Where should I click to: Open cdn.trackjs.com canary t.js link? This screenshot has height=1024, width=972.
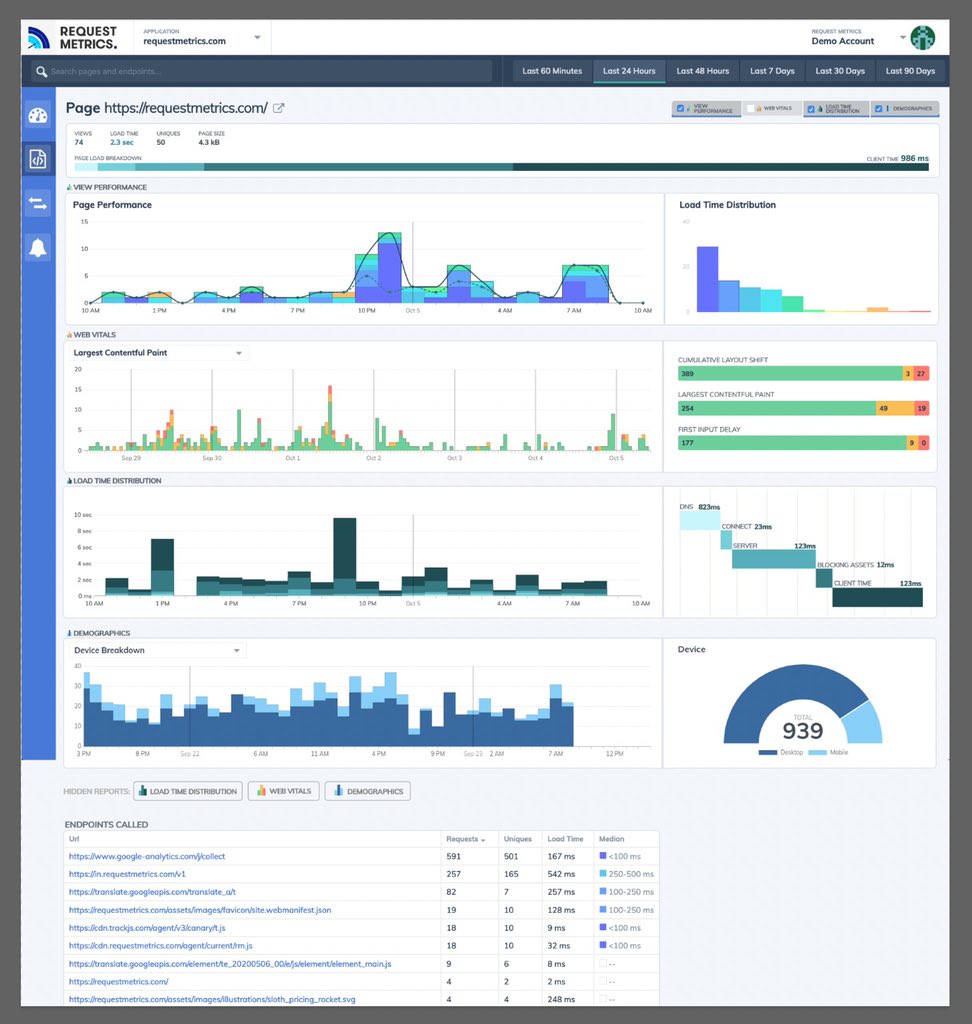[x=147, y=928]
